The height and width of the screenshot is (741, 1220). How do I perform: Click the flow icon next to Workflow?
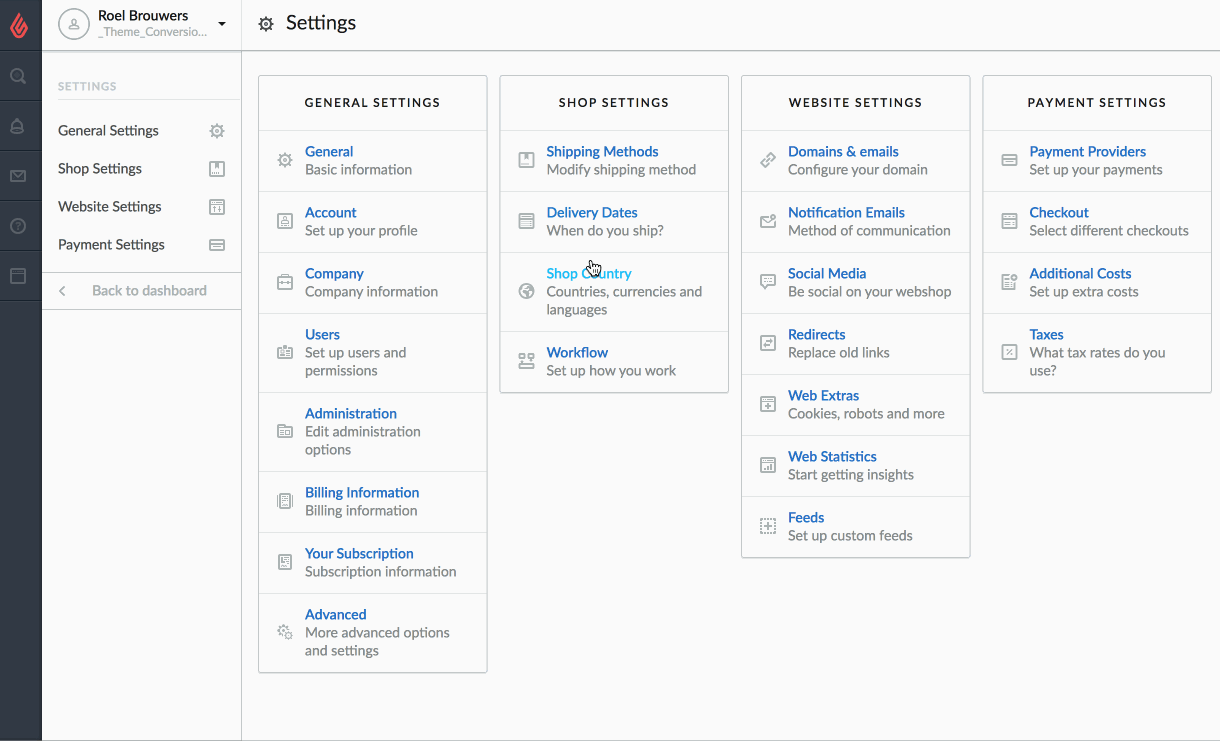point(527,361)
